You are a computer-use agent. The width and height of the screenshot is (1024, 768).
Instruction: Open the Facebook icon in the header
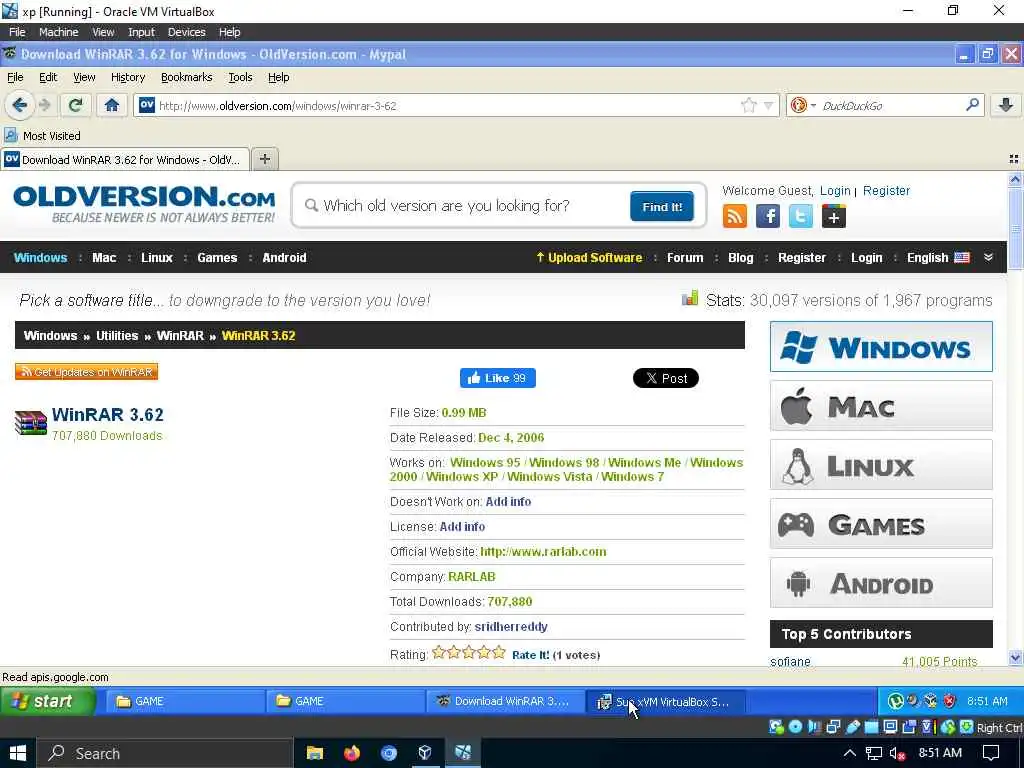tap(767, 216)
